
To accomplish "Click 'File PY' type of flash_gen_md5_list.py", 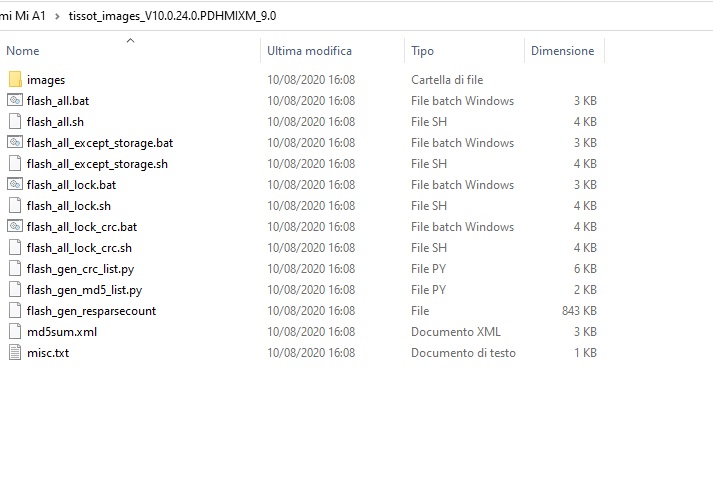I will [428, 290].
